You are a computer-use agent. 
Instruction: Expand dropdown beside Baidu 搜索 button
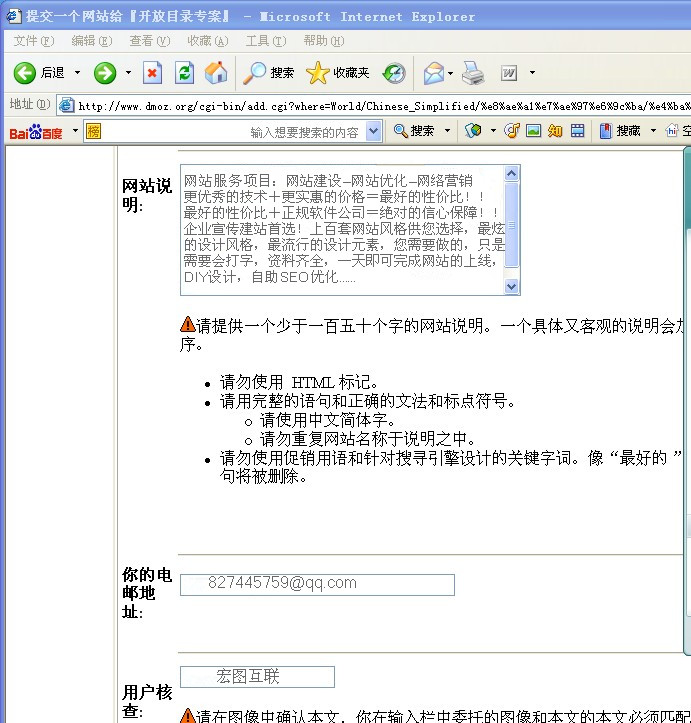(x=447, y=131)
